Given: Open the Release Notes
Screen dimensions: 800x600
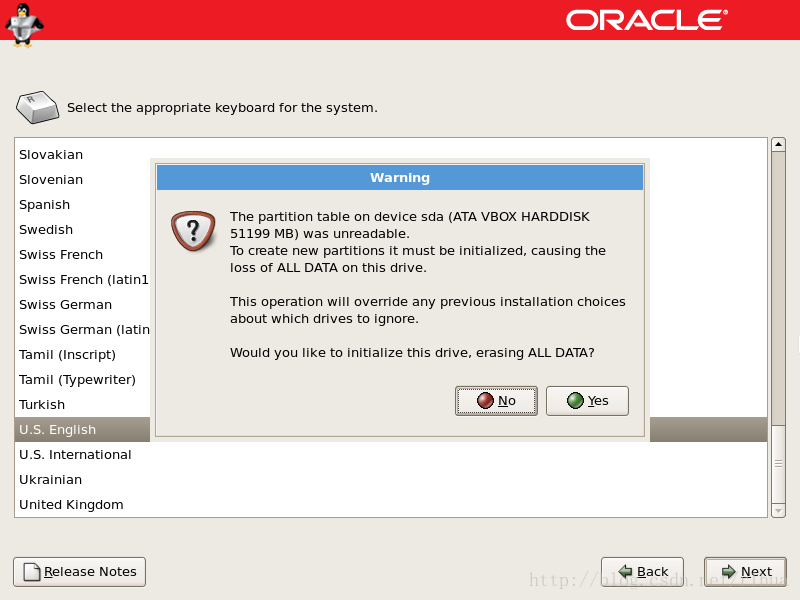Looking at the screenshot, I should (80, 571).
